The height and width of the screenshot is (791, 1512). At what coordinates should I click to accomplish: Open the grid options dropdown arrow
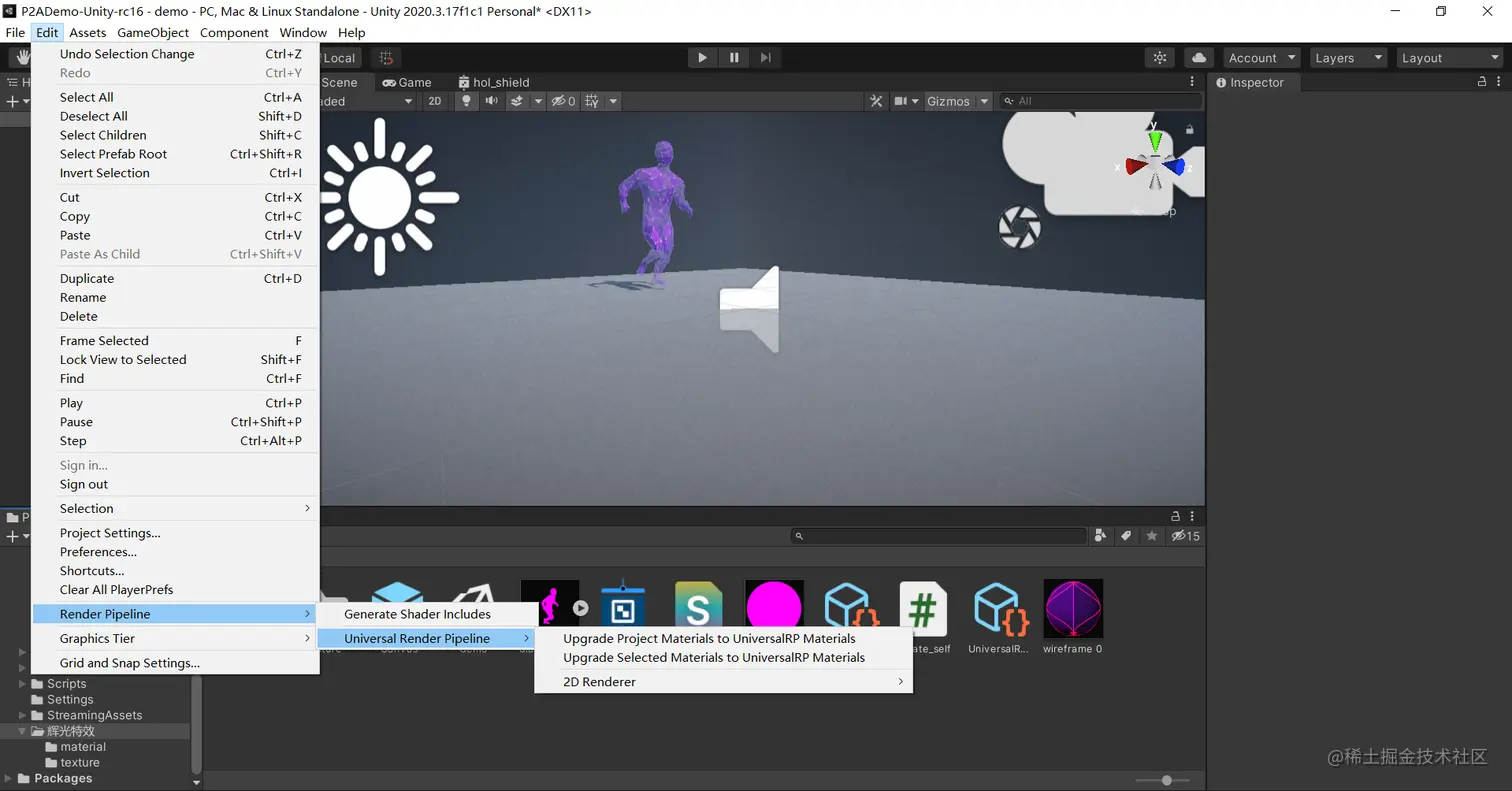[x=613, y=101]
